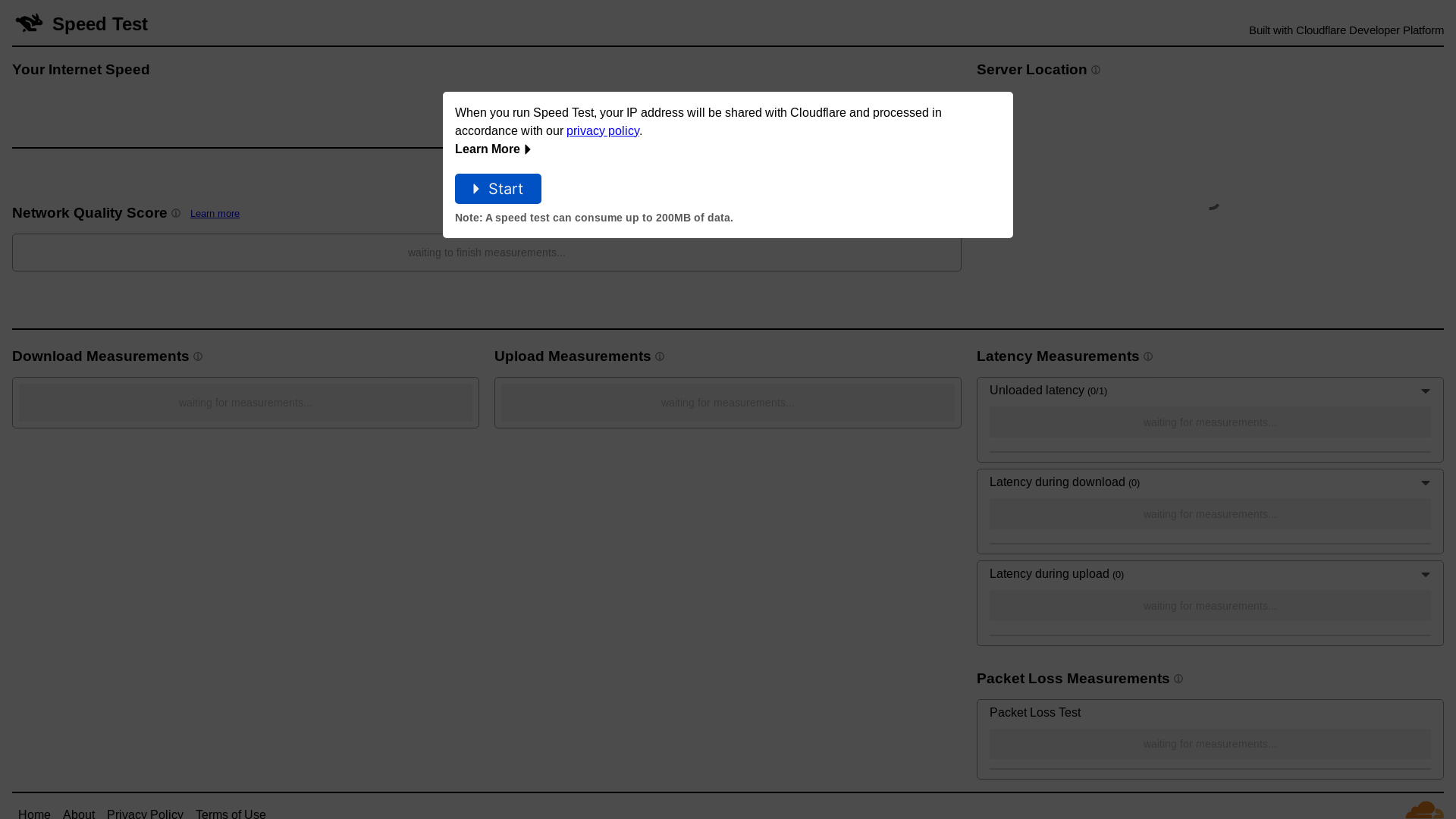The width and height of the screenshot is (1456, 819).
Task: Collapse the Latency during upload arrow
Action: pyautogui.click(x=1426, y=575)
